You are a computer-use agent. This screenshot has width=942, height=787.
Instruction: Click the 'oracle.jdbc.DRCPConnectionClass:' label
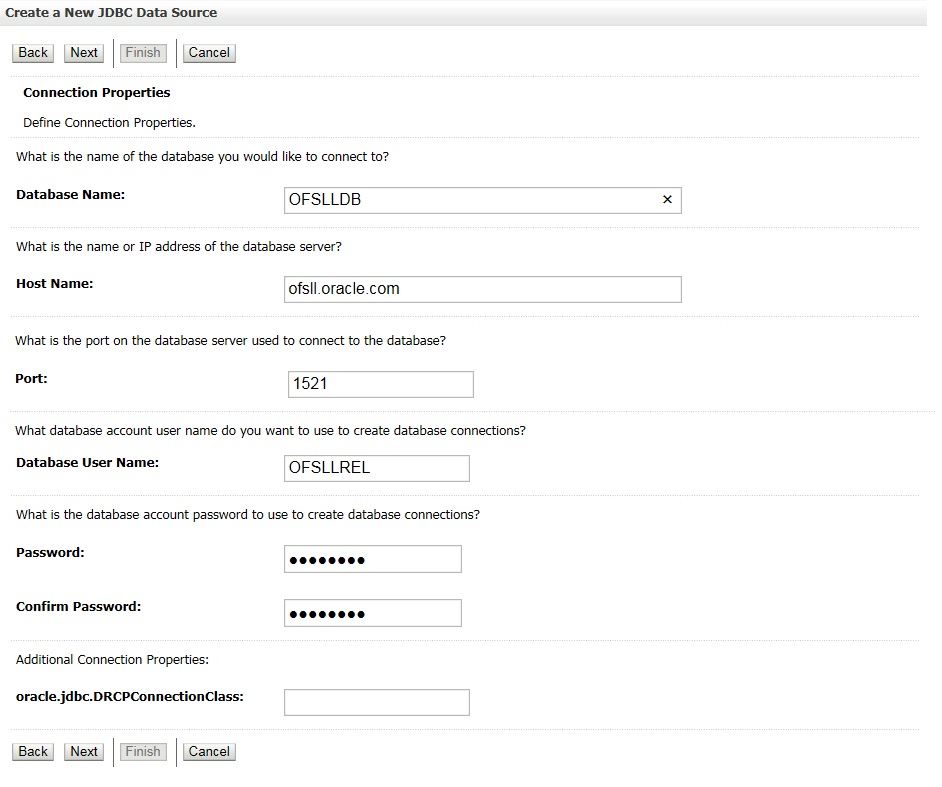[x=130, y=697]
